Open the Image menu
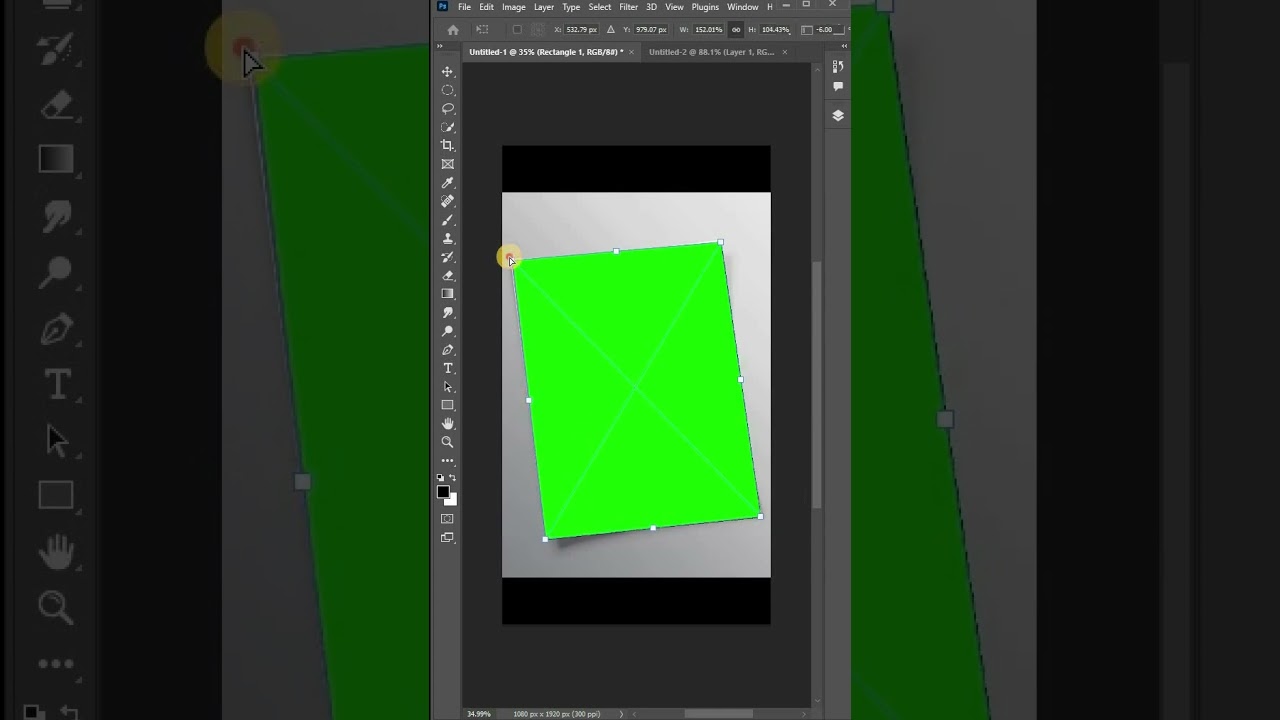This screenshot has width=1280, height=720. click(x=514, y=7)
